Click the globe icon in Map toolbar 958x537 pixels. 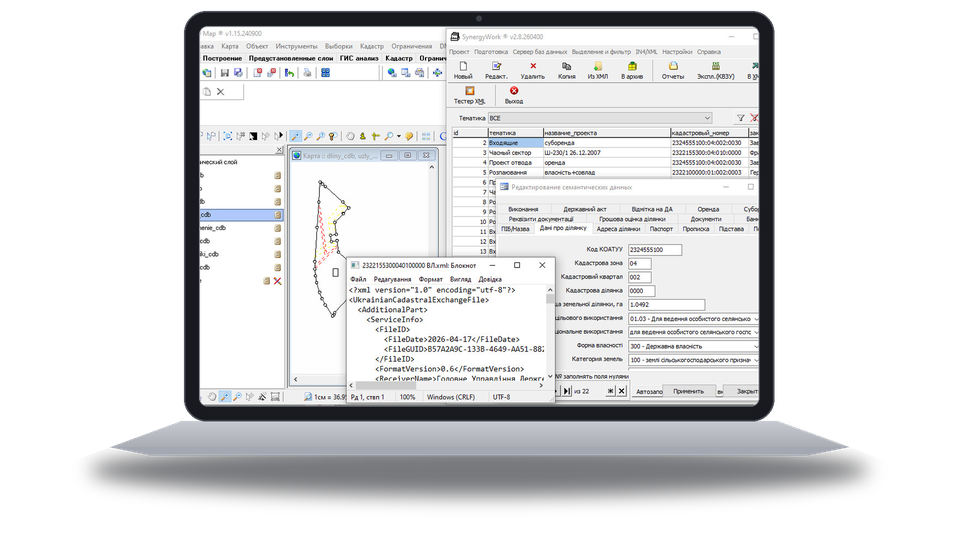click(x=392, y=73)
